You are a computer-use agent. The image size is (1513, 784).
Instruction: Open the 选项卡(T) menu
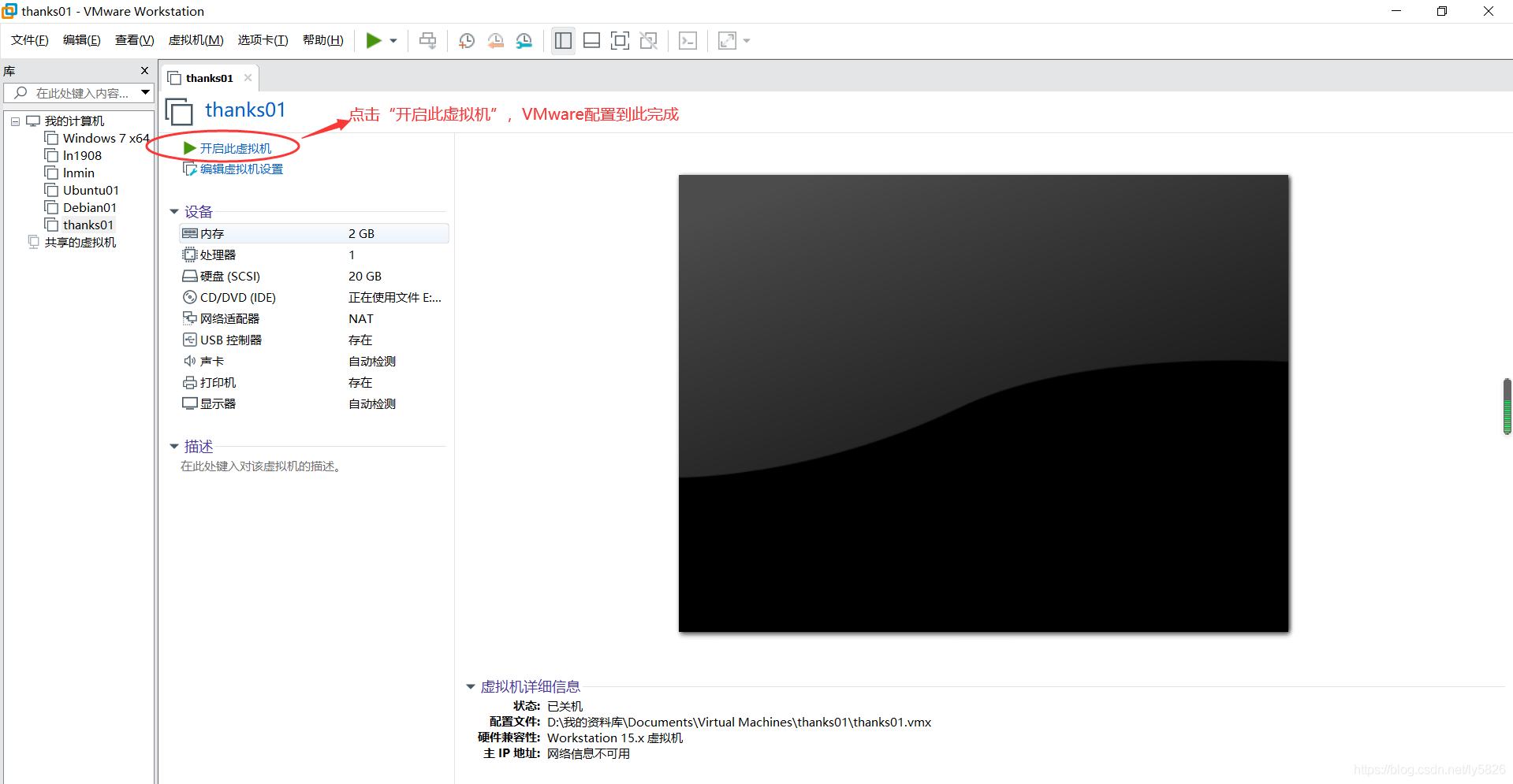(263, 40)
